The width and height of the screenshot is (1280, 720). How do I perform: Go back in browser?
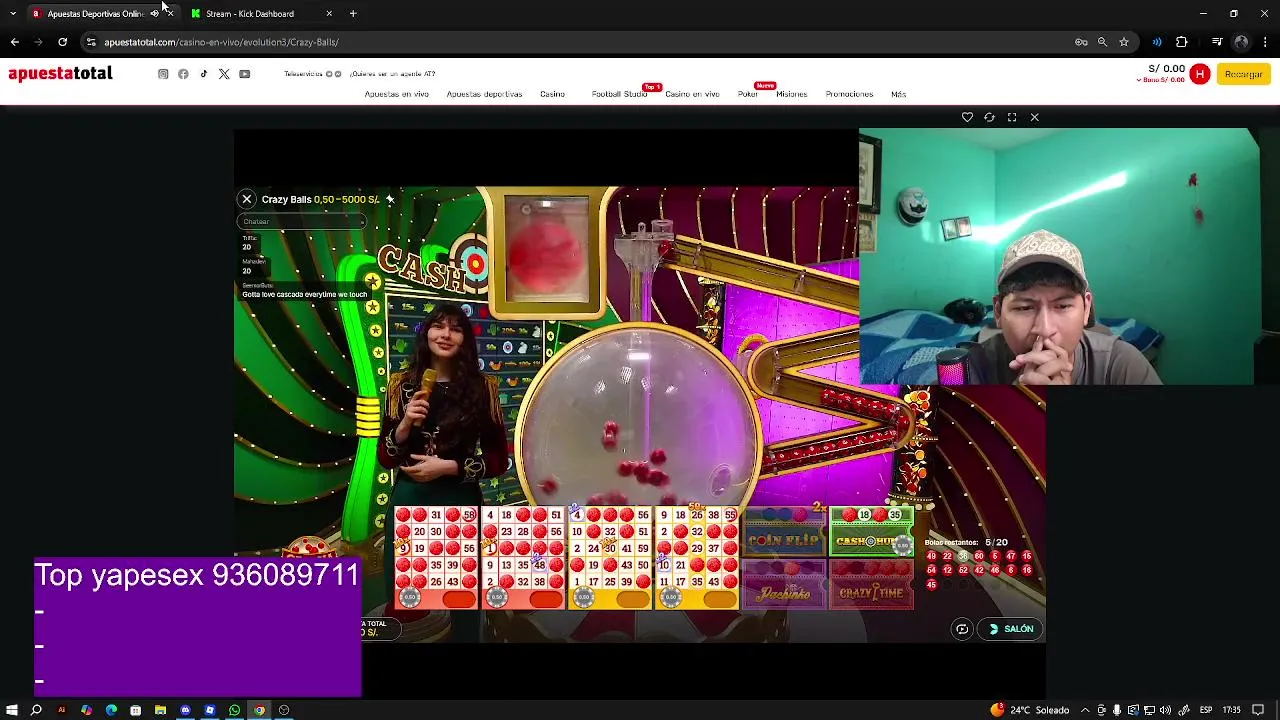point(14,42)
